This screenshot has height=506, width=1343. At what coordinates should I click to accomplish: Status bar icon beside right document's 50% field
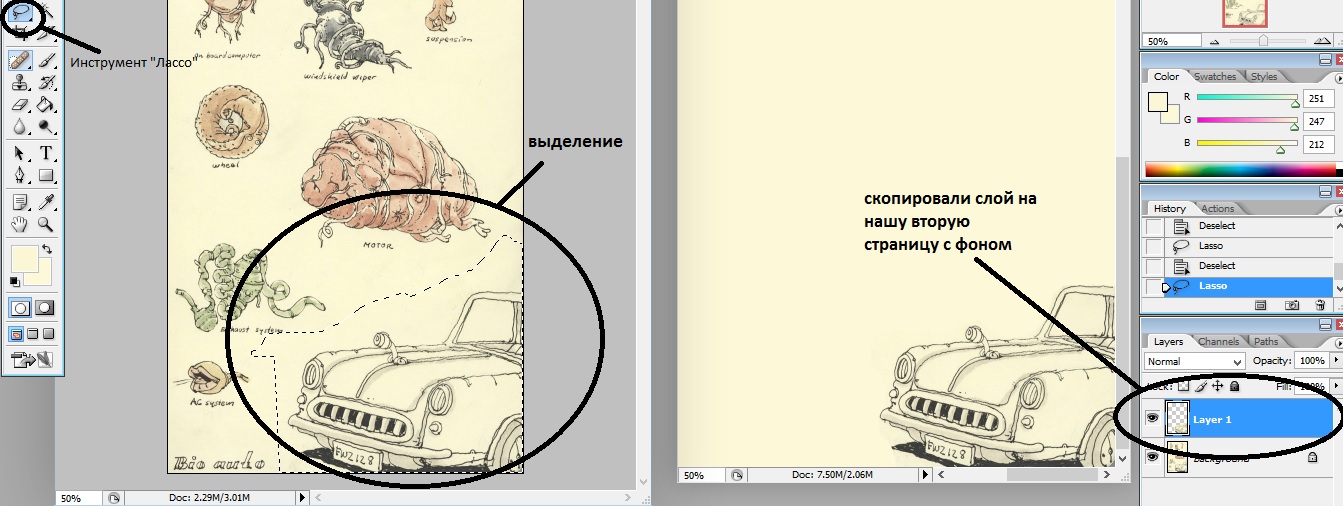736,476
